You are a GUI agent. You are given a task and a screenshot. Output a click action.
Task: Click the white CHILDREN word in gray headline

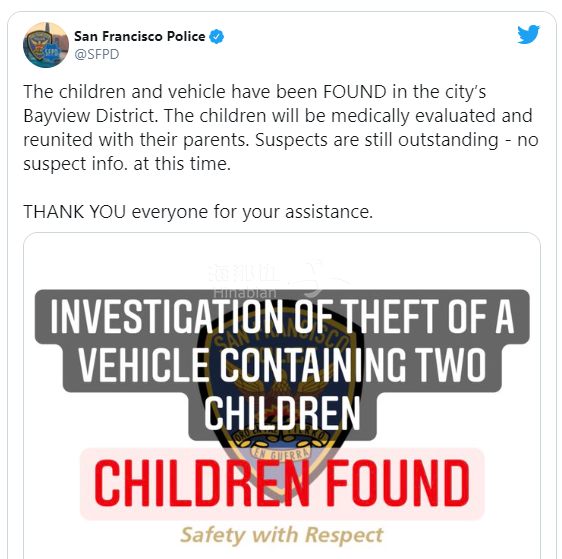pos(282,414)
